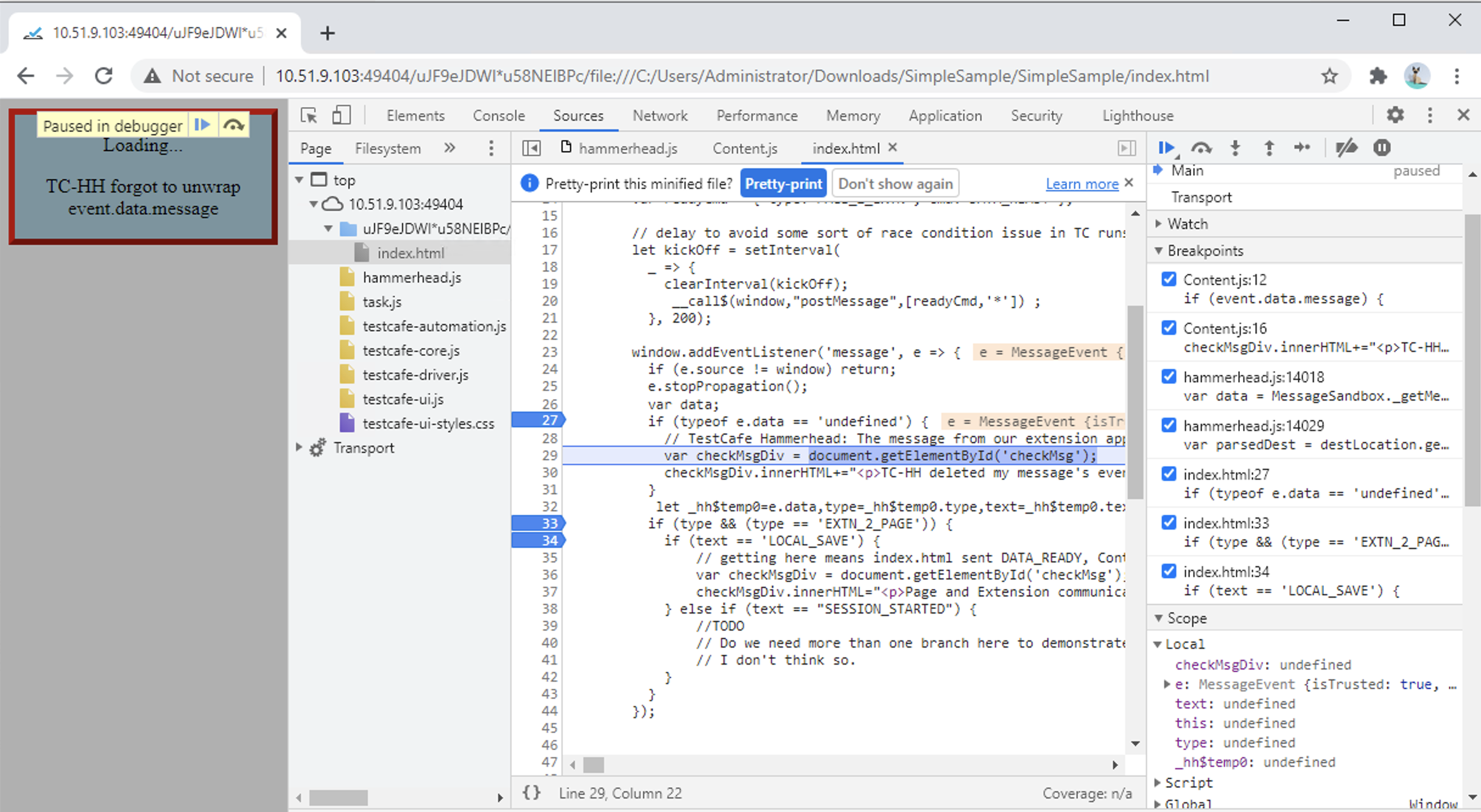Viewport: 1481px width, 812px height.
Task: Toggle the device emulation toolbar
Action: [342, 114]
